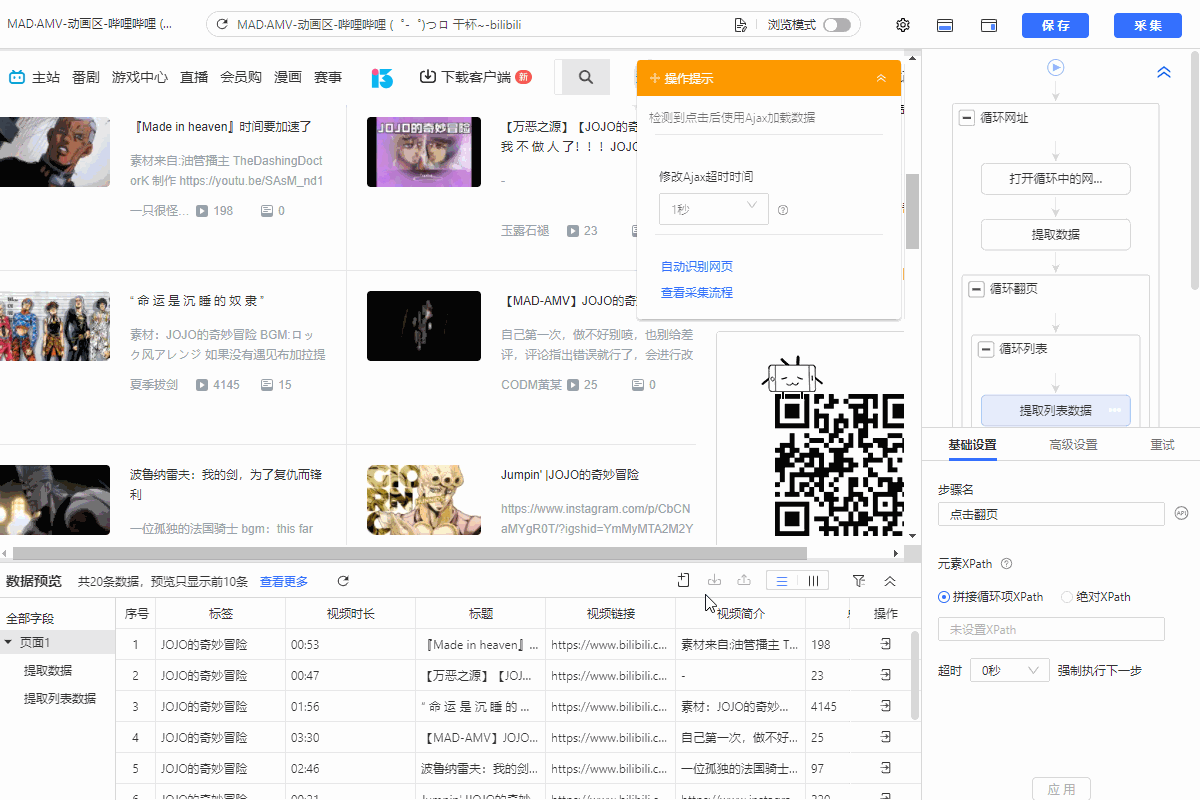Select the 打开循环中的网... step
The image size is (1200, 800).
[1056, 180]
